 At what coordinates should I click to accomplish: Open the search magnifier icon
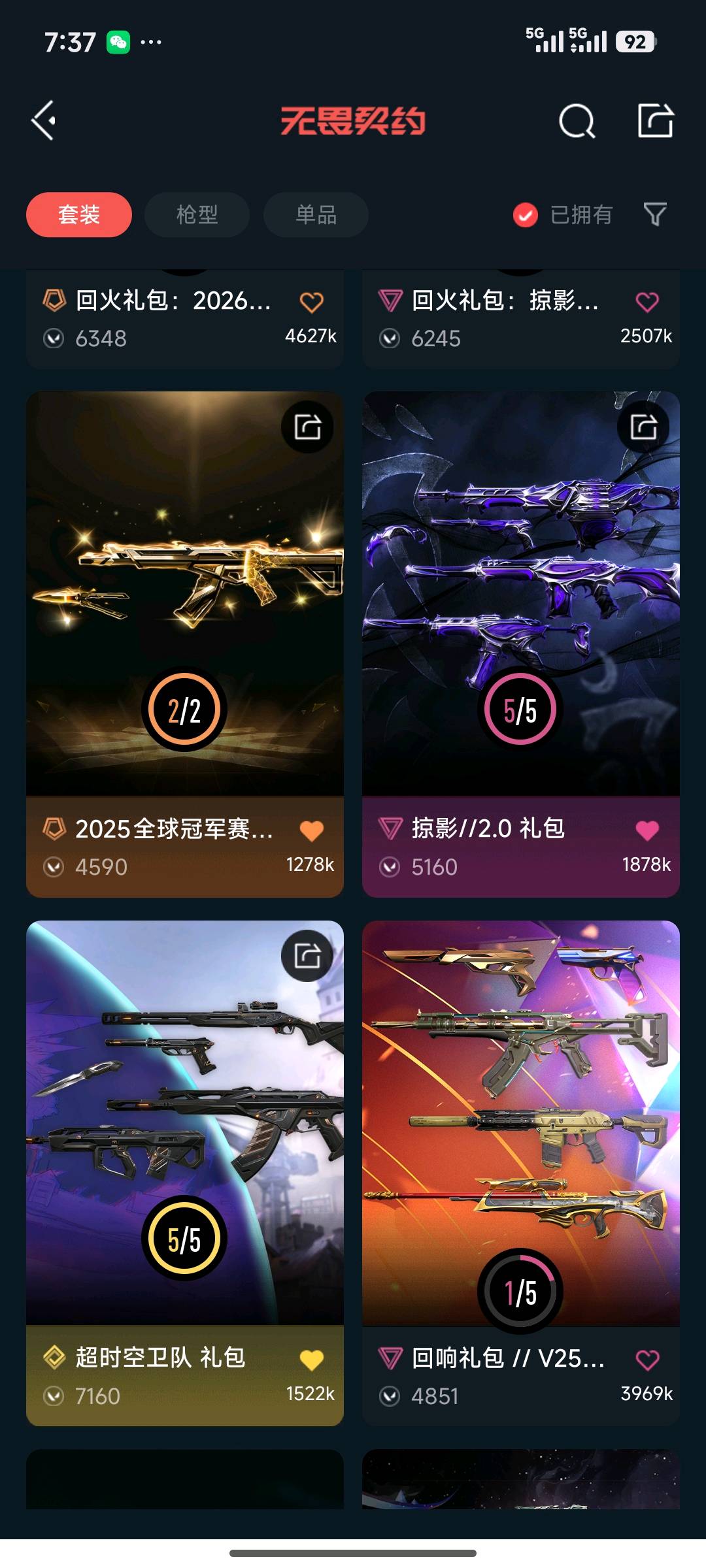point(577,121)
